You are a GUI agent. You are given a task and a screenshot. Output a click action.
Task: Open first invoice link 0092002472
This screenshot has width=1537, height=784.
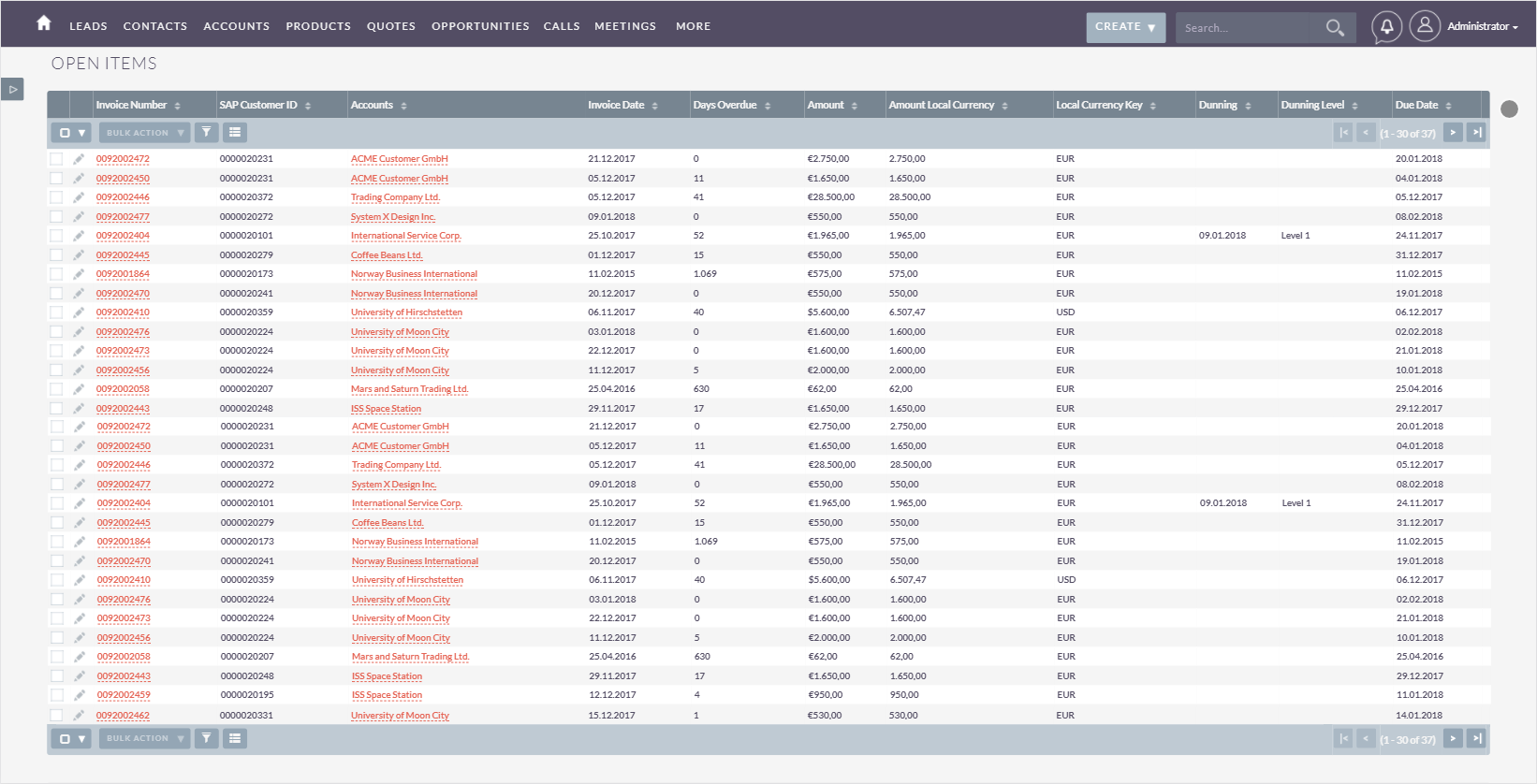click(x=123, y=159)
